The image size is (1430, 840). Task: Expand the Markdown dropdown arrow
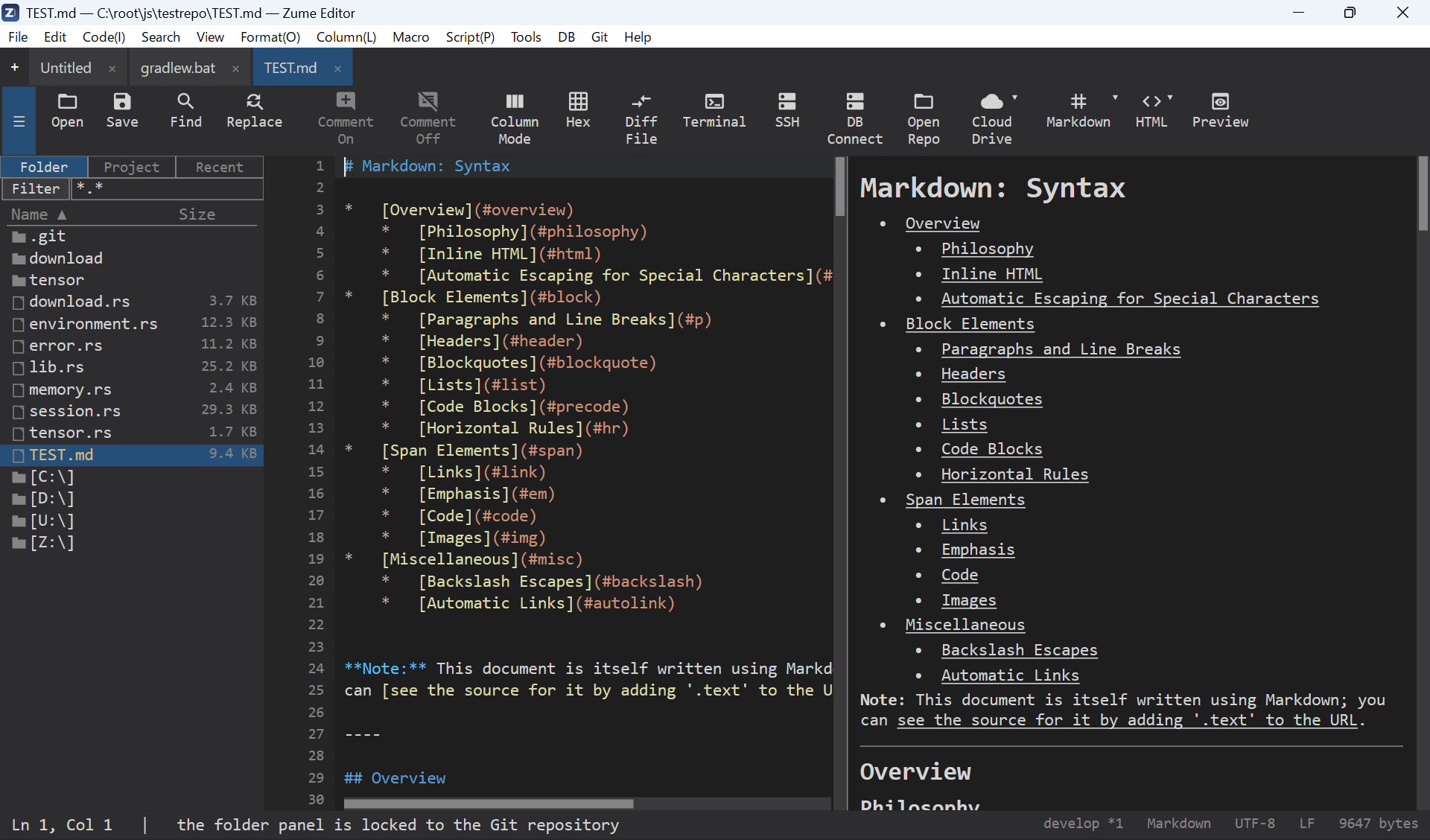point(1115,98)
